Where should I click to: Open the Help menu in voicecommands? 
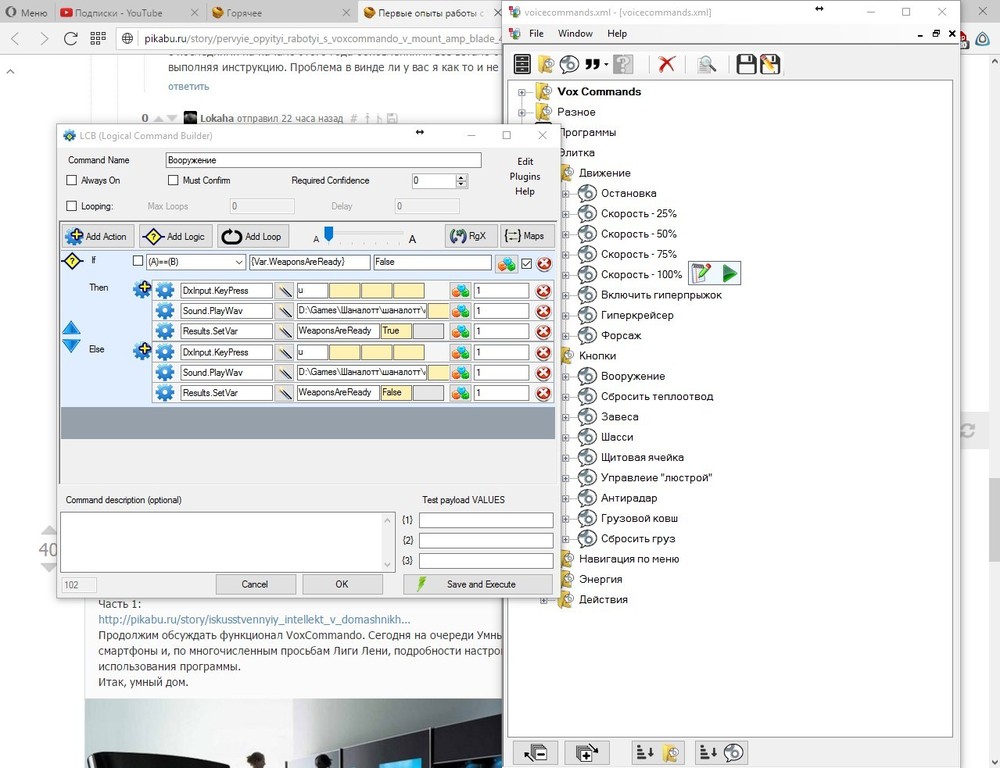tap(617, 33)
